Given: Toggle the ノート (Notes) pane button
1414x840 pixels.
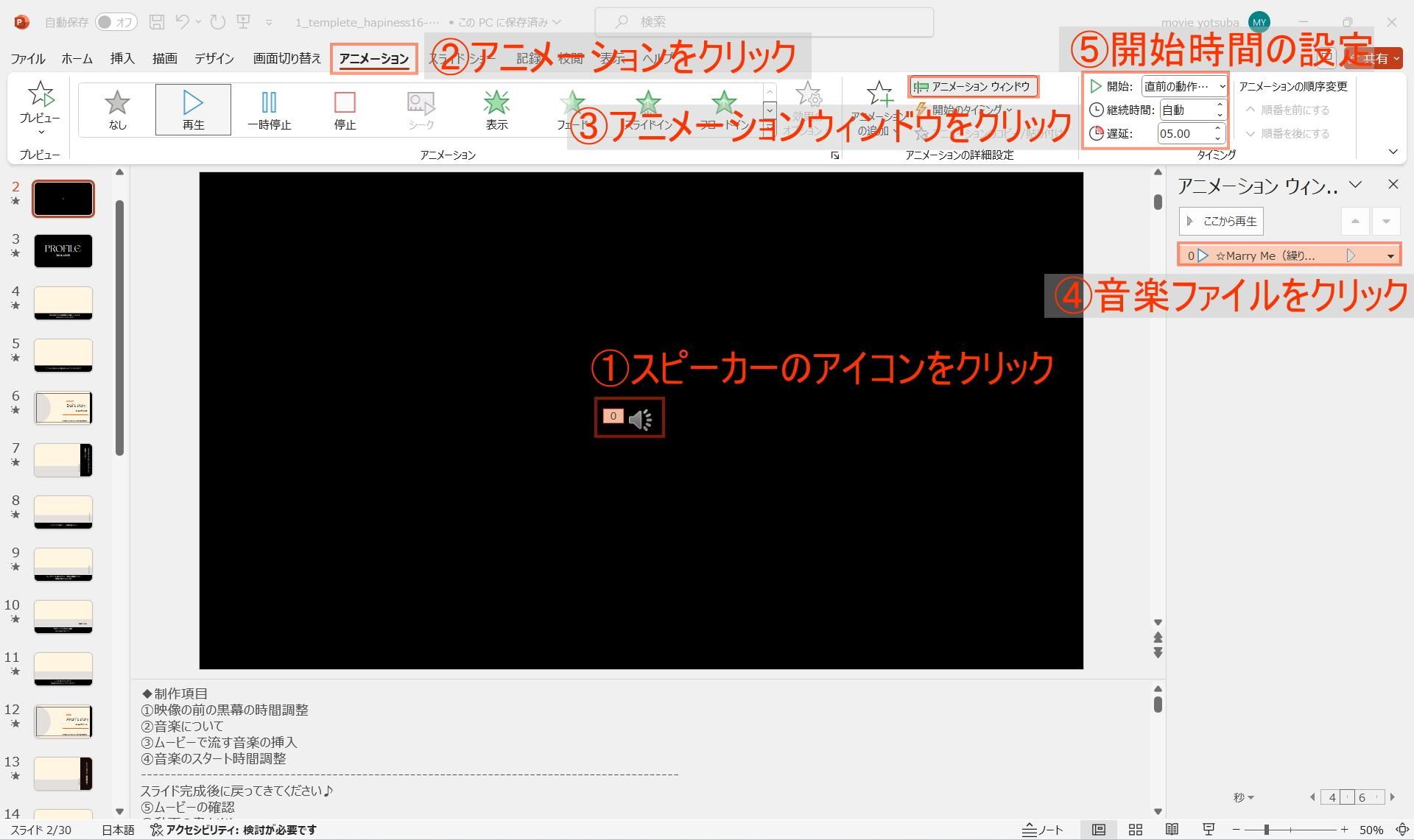Looking at the screenshot, I should 1043,830.
